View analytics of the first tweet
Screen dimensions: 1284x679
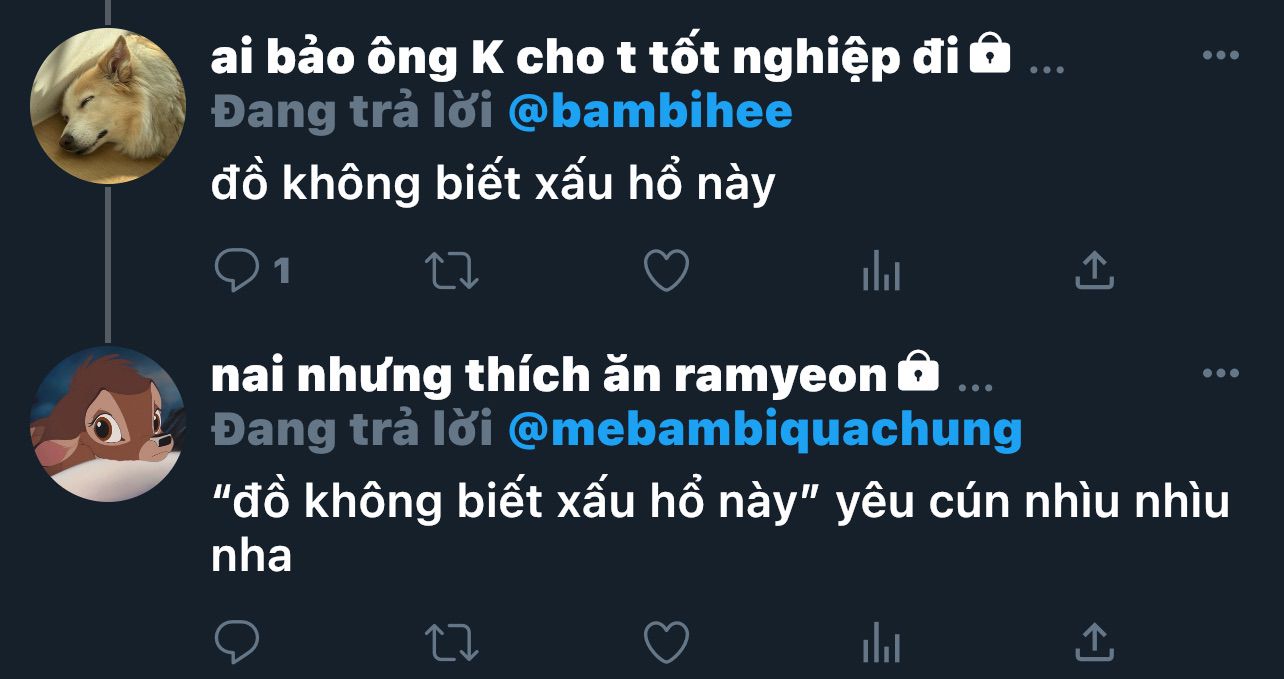(881, 271)
